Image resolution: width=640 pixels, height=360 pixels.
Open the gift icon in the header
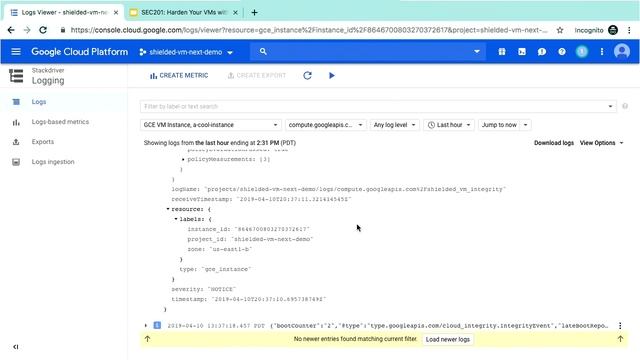point(502,52)
